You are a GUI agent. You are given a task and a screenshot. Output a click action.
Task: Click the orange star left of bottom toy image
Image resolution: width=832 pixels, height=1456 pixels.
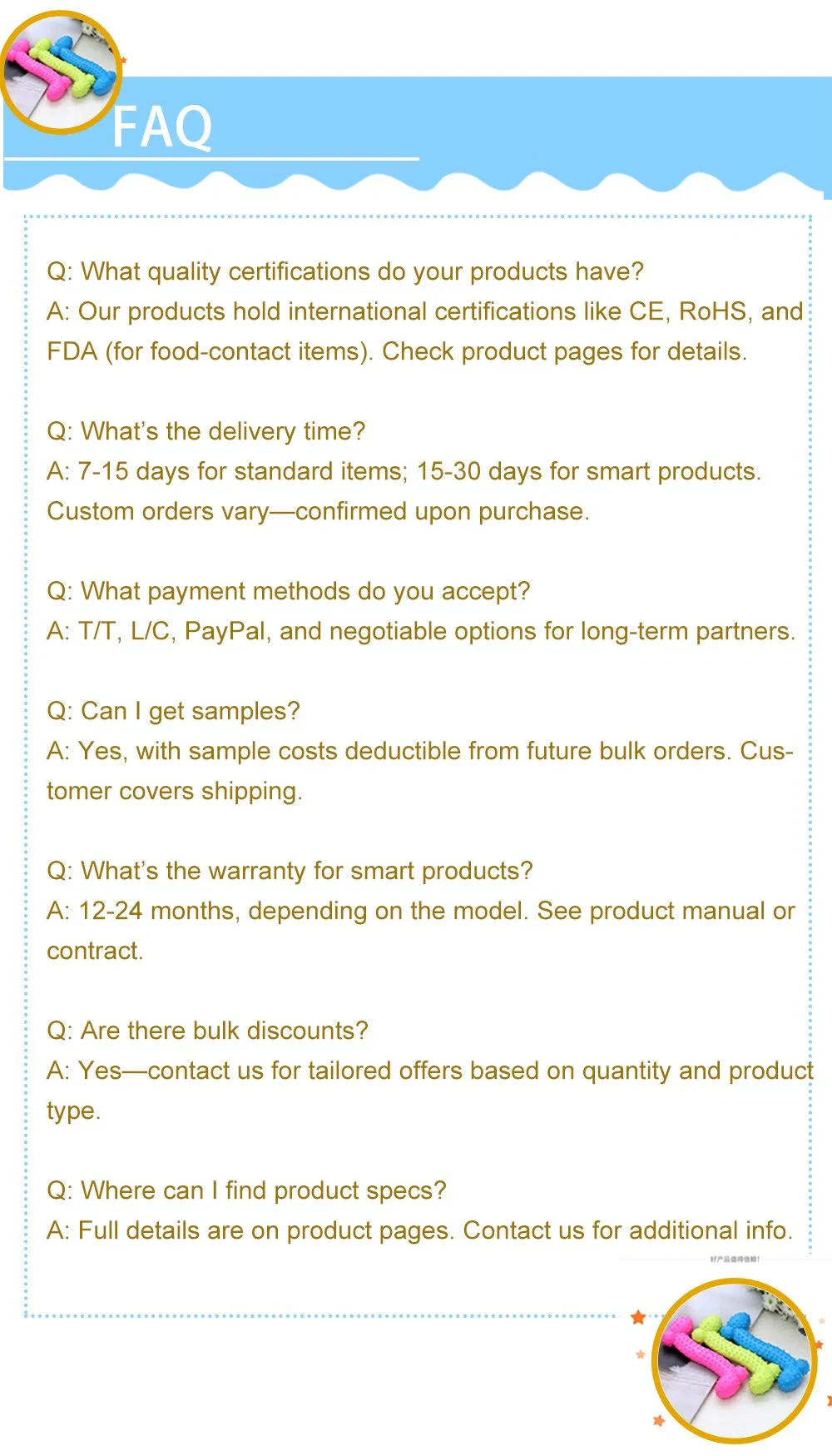pyautogui.click(x=638, y=1317)
